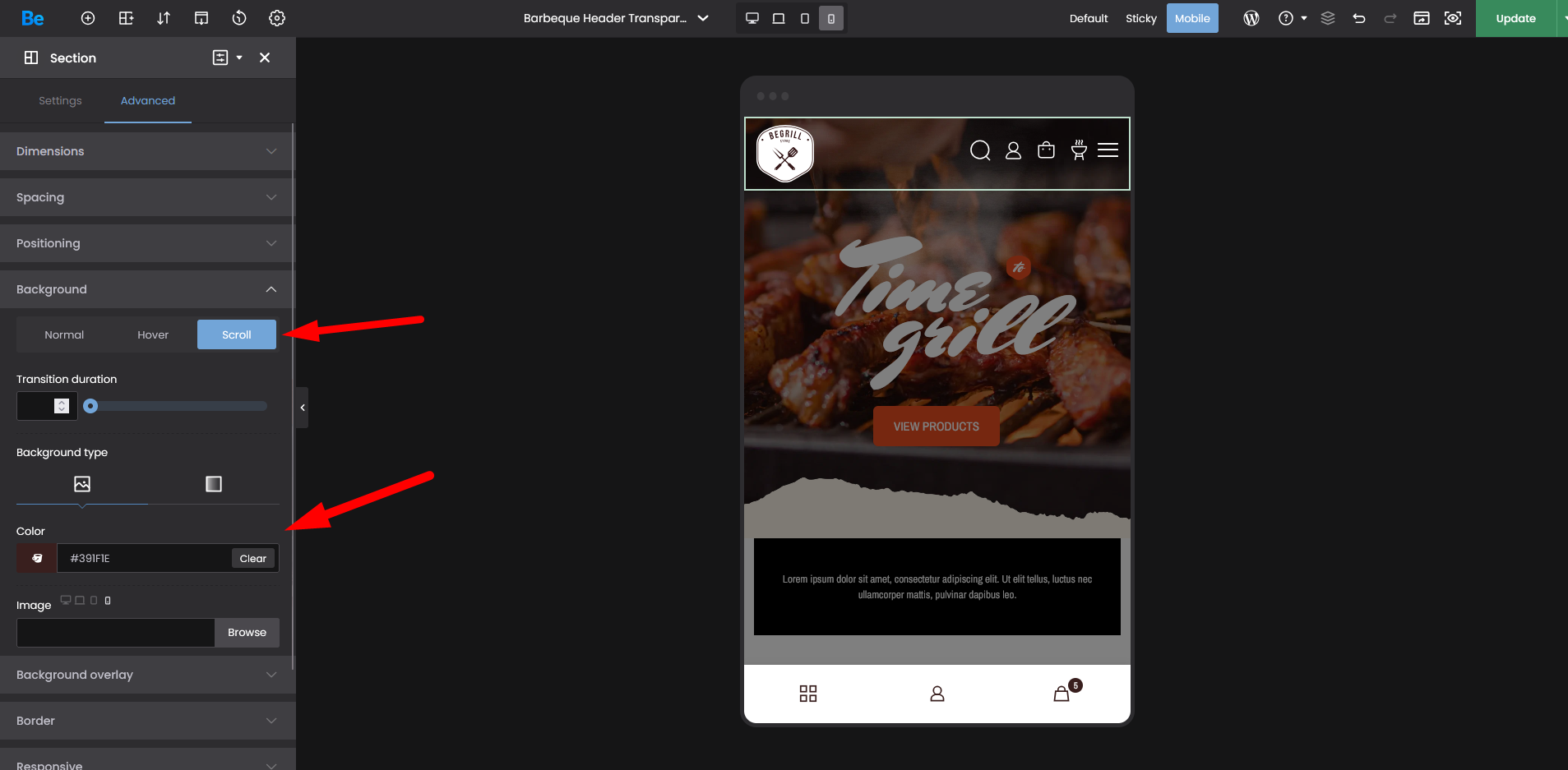Click the user icon in the bottom mobile bar
This screenshot has width=1568, height=770.
(937, 694)
